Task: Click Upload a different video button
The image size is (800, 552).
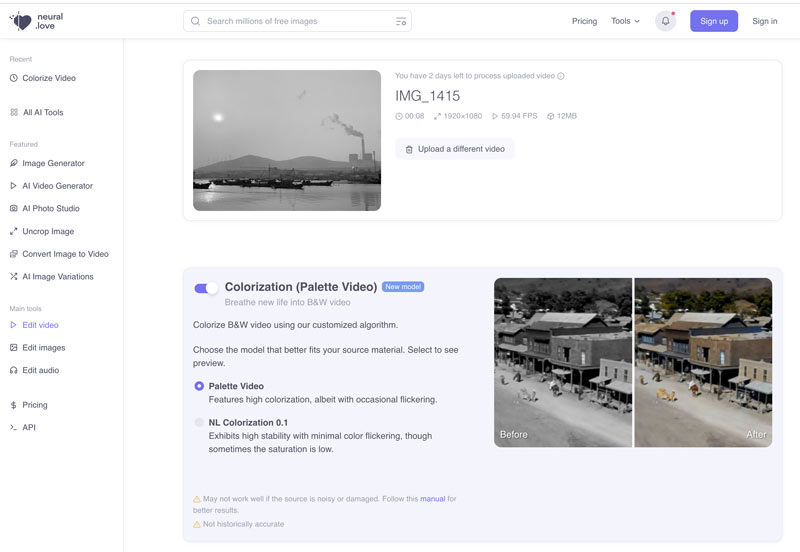Action: [455, 149]
